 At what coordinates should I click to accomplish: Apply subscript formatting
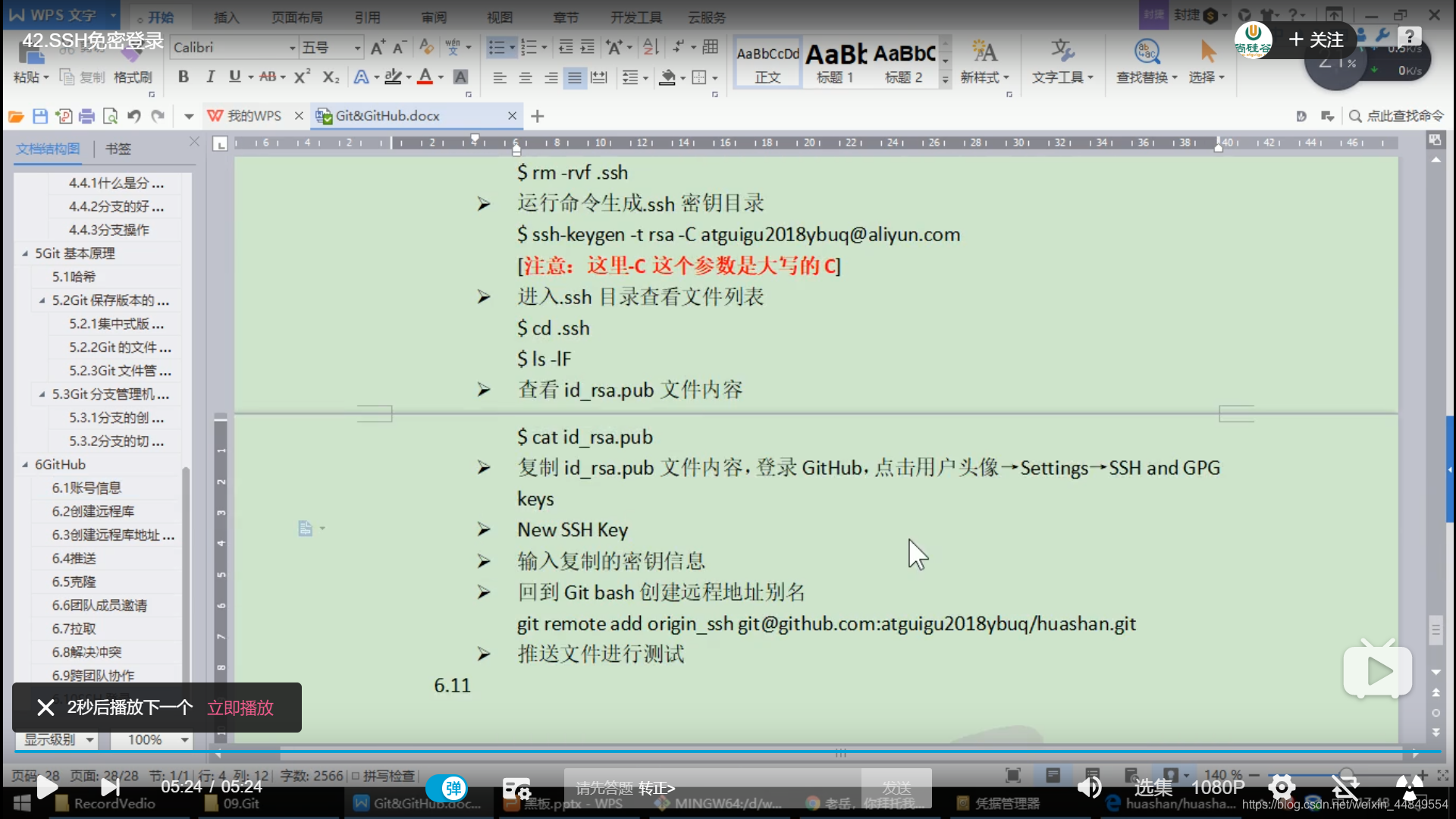pyautogui.click(x=331, y=77)
